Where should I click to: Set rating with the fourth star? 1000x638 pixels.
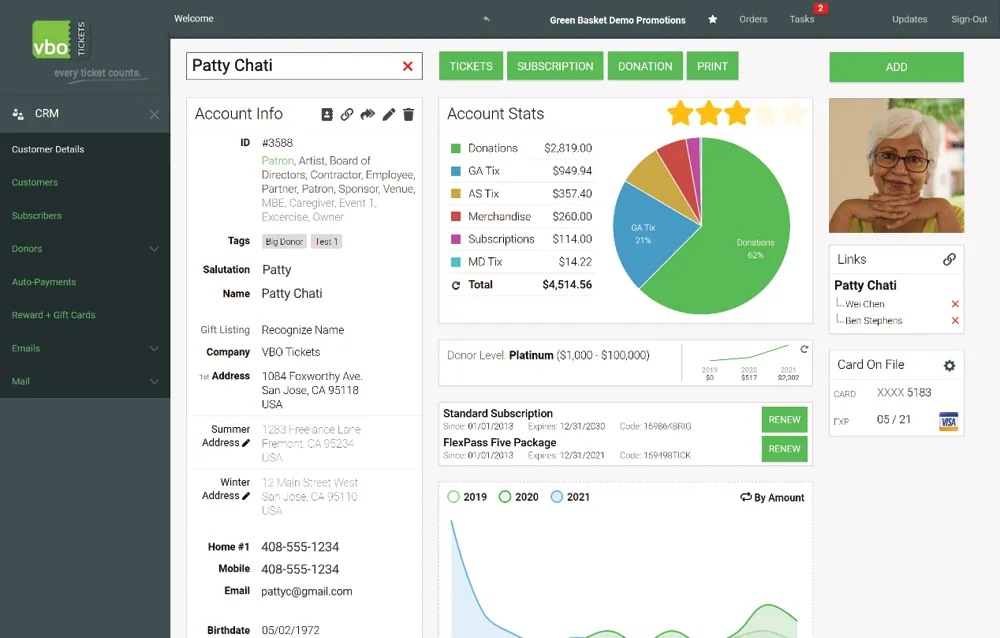[765, 114]
